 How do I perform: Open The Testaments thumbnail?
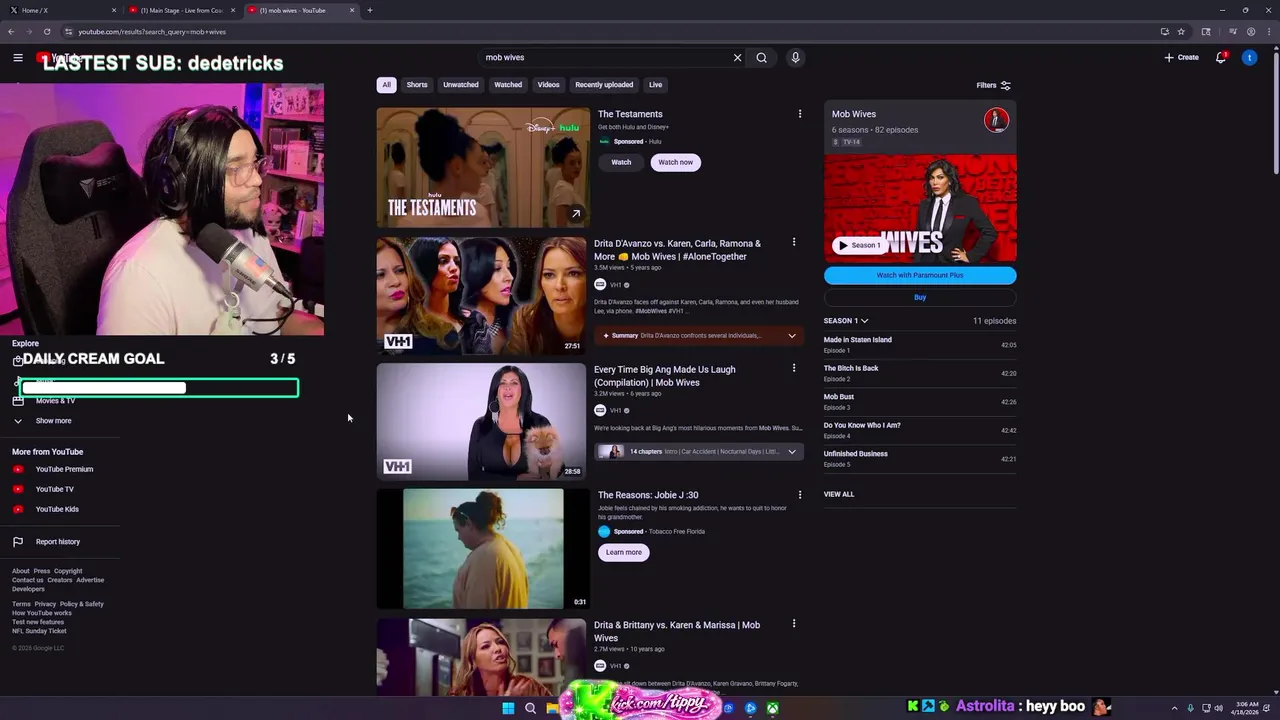tap(483, 168)
